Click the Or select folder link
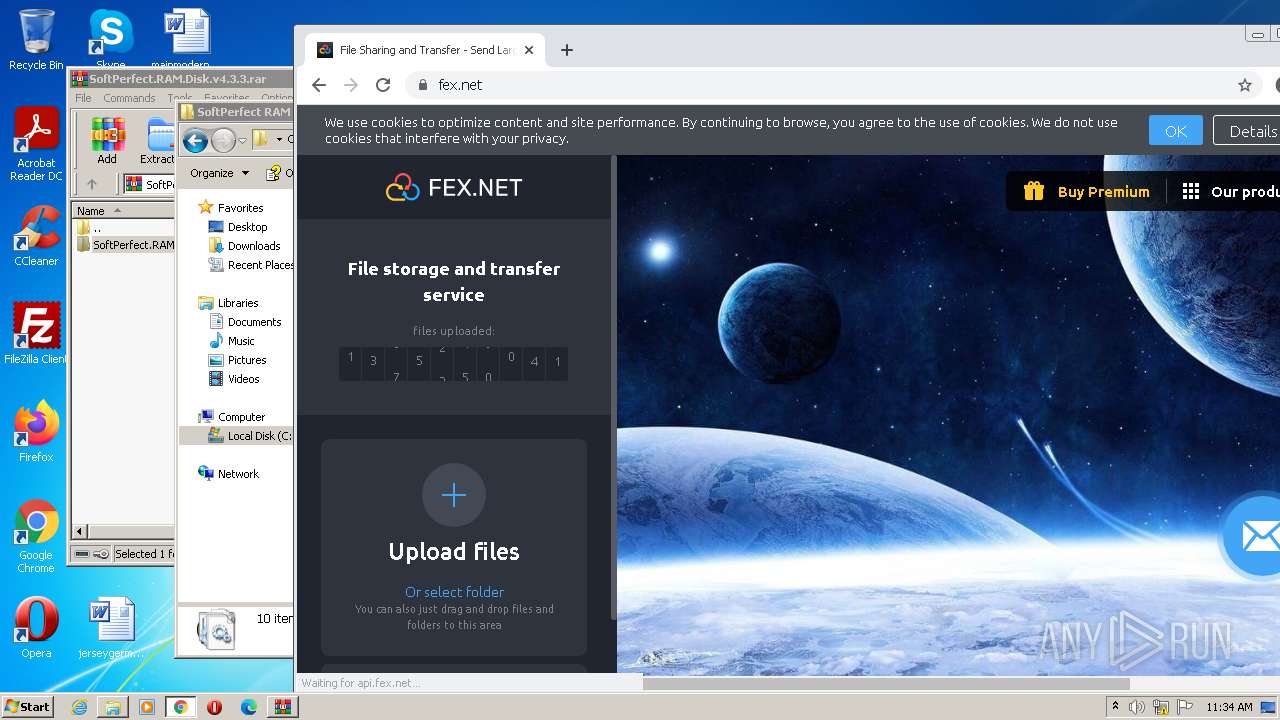Screen dimensions: 1280x720 coord(454,592)
